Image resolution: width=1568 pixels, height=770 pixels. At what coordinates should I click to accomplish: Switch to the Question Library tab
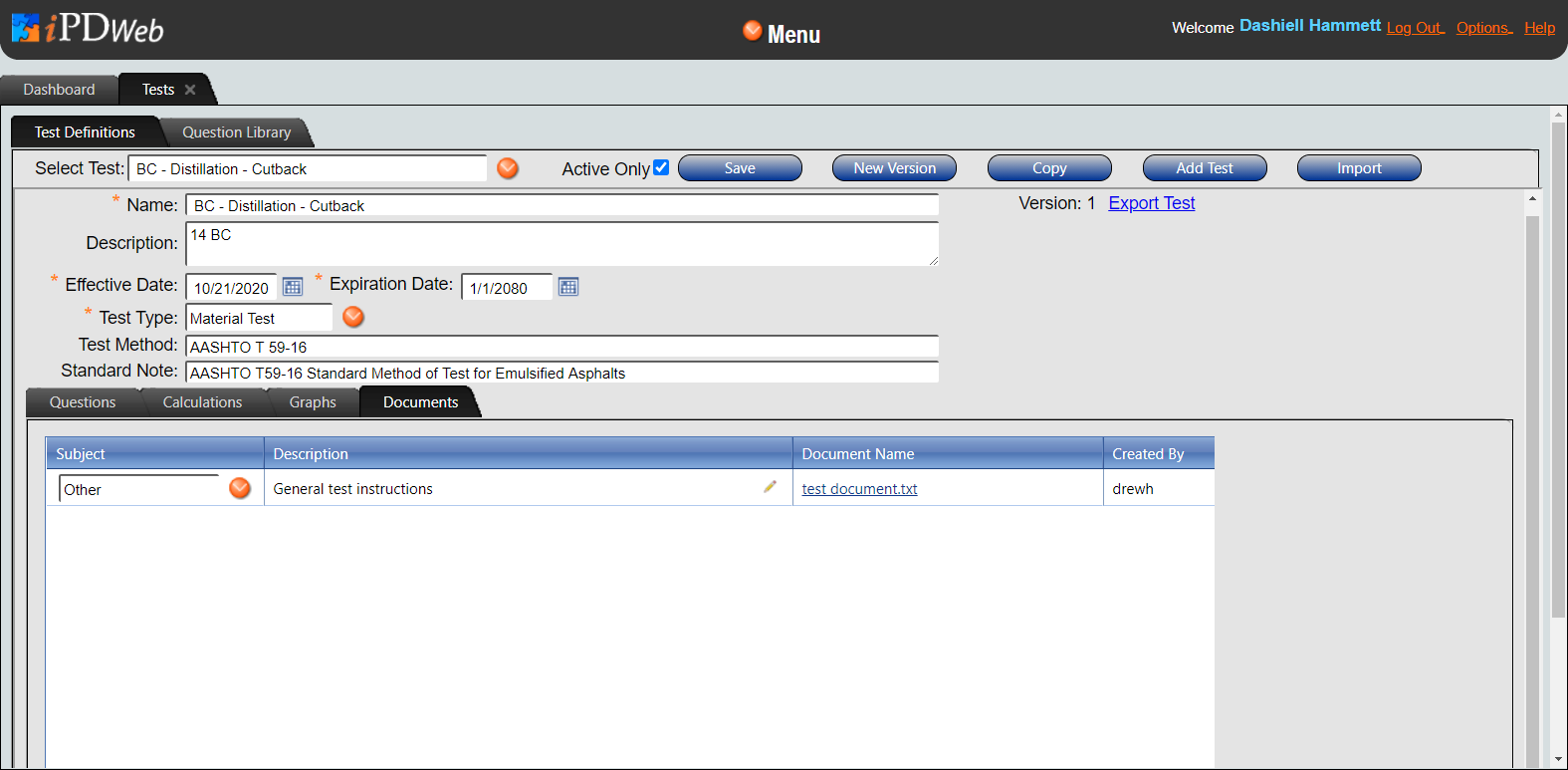click(x=236, y=132)
